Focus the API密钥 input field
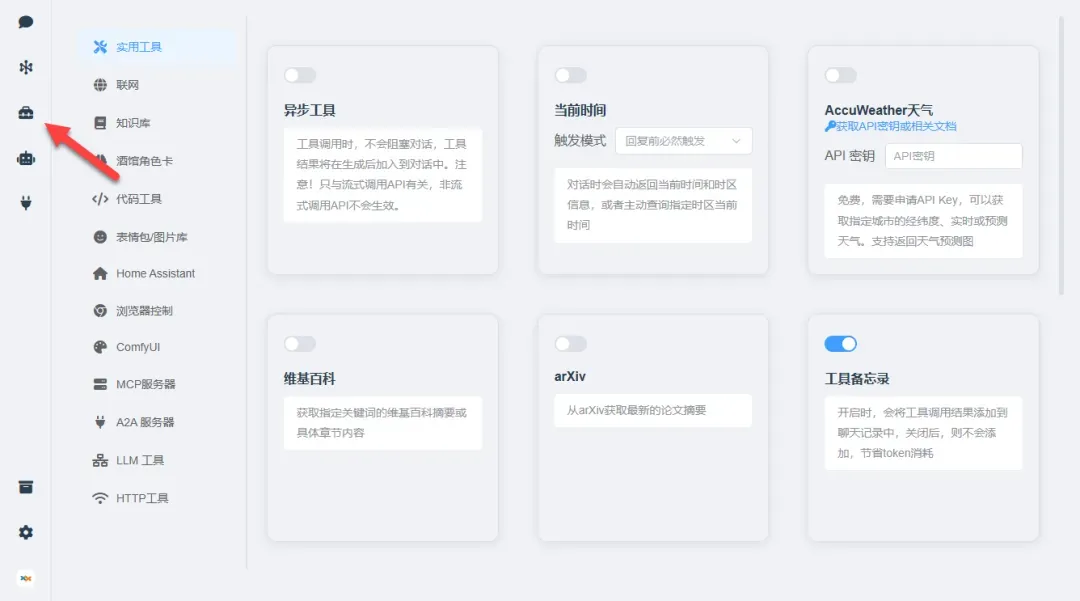This screenshot has width=1080, height=601. pos(953,156)
